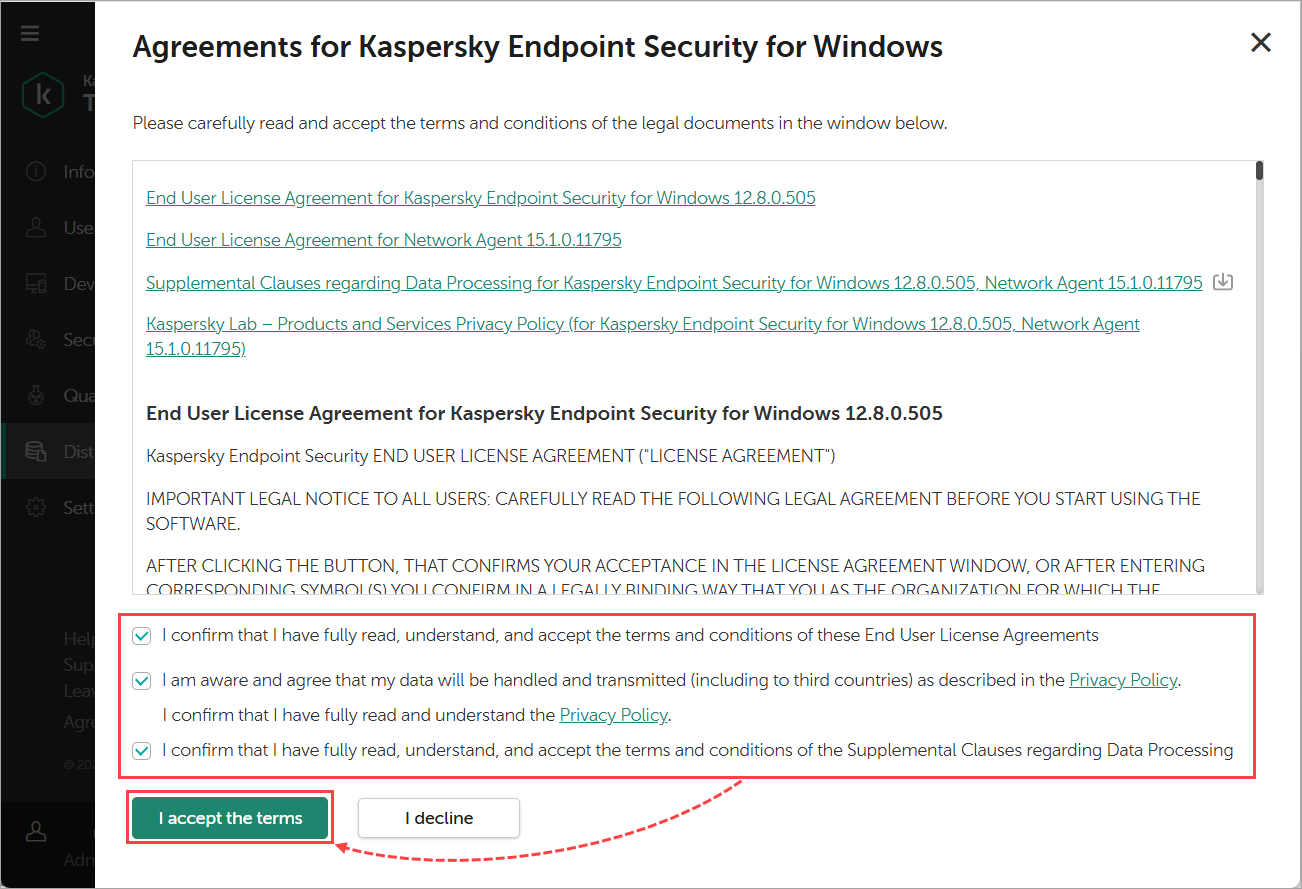Image resolution: width=1302 pixels, height=889 pixels.
Task: Open the Quarantine flask icon in sidebar
Action: click(x=36, y=396)
